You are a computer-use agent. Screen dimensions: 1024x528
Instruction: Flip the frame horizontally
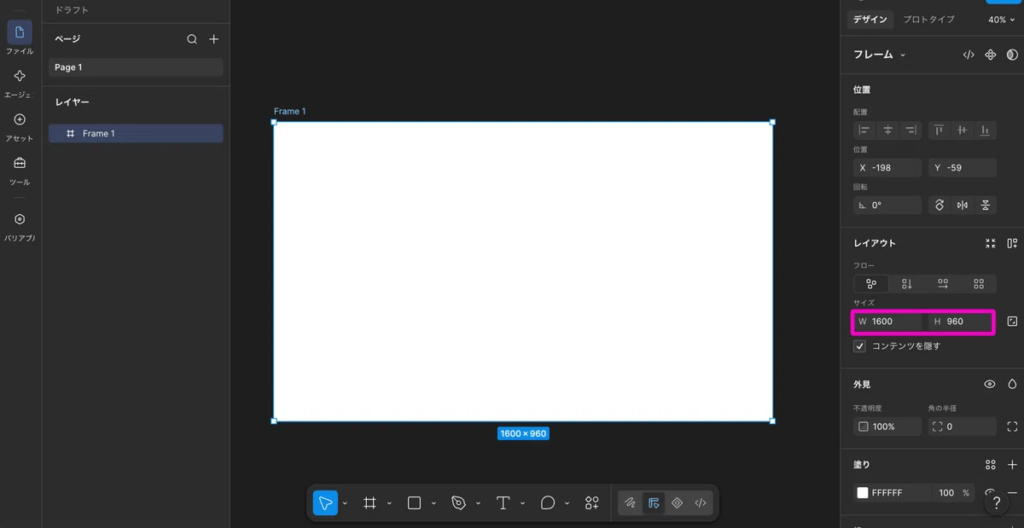click(962, 205)
